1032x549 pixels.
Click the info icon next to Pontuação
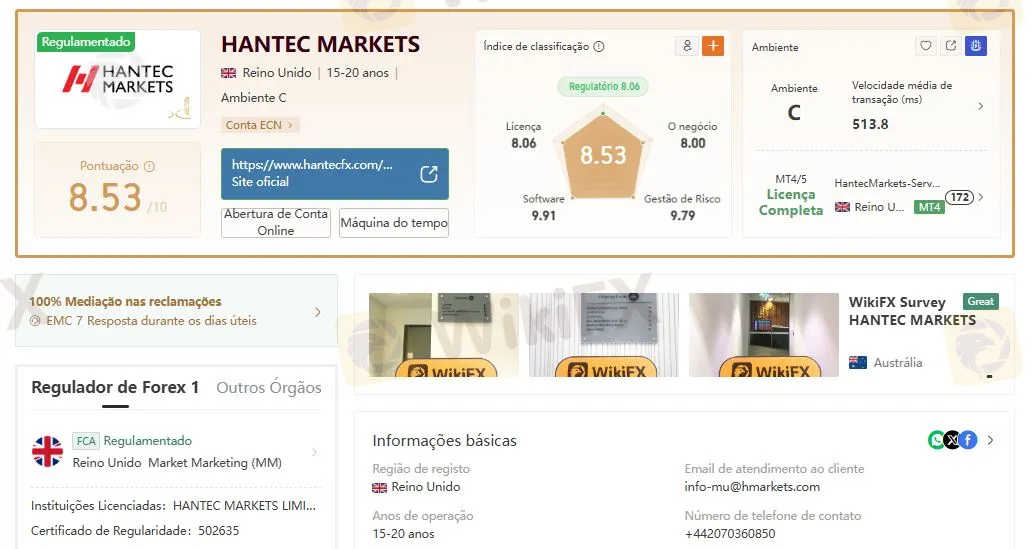point(150,167)
